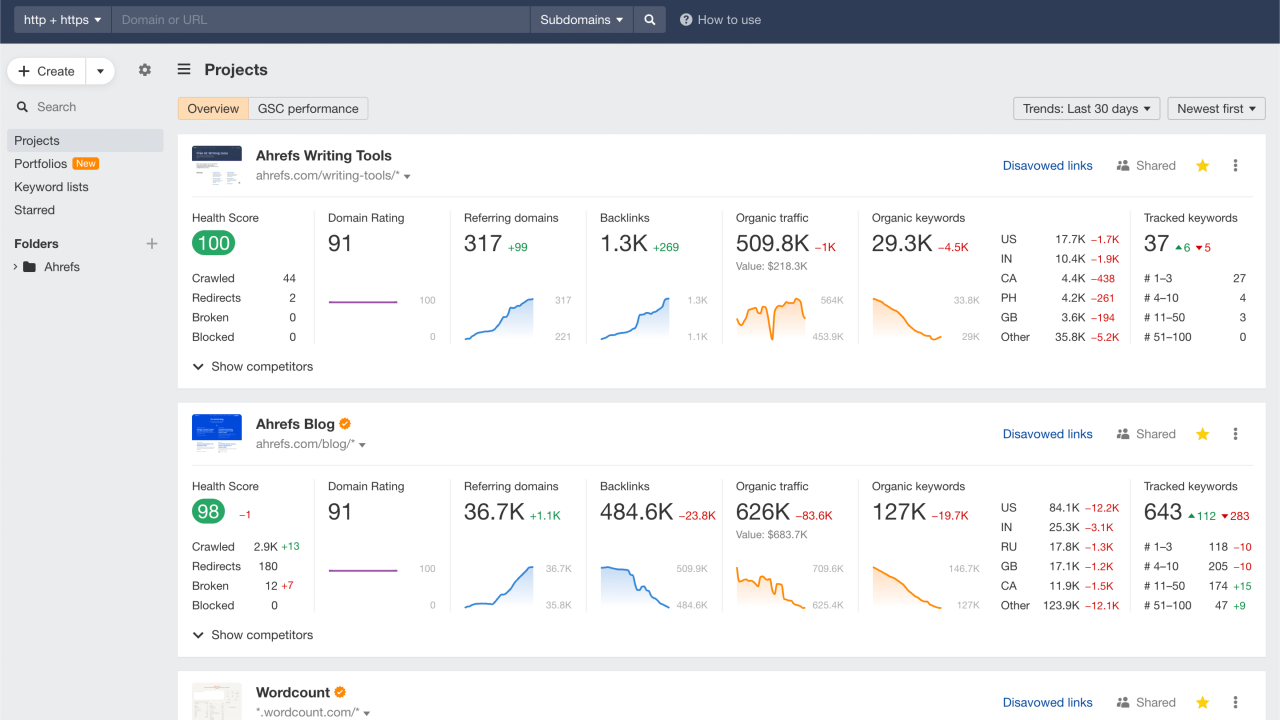The width and height of the screenshot is (1280, 720).
Task: Toggle the favorite star on Wordcount
Action: [x=1202, y=702]
